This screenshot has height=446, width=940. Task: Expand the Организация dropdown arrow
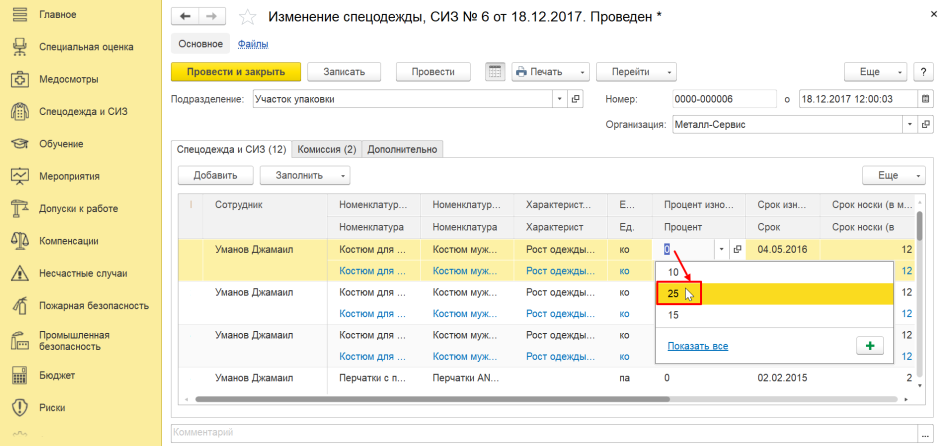click(910, 125)
